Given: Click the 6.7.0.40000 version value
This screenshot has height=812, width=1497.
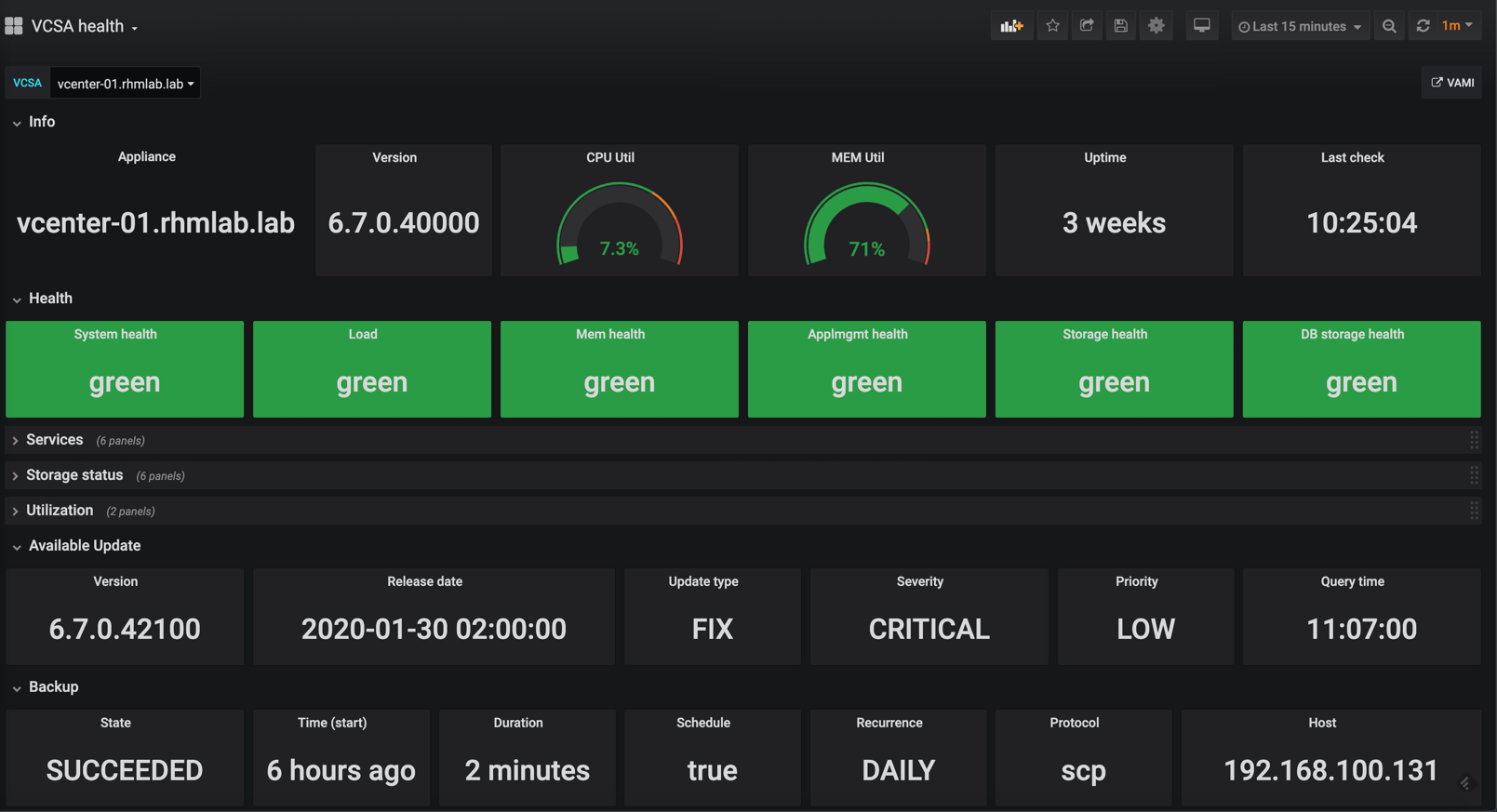Looking at the screenshot, I should pos(404,223).
